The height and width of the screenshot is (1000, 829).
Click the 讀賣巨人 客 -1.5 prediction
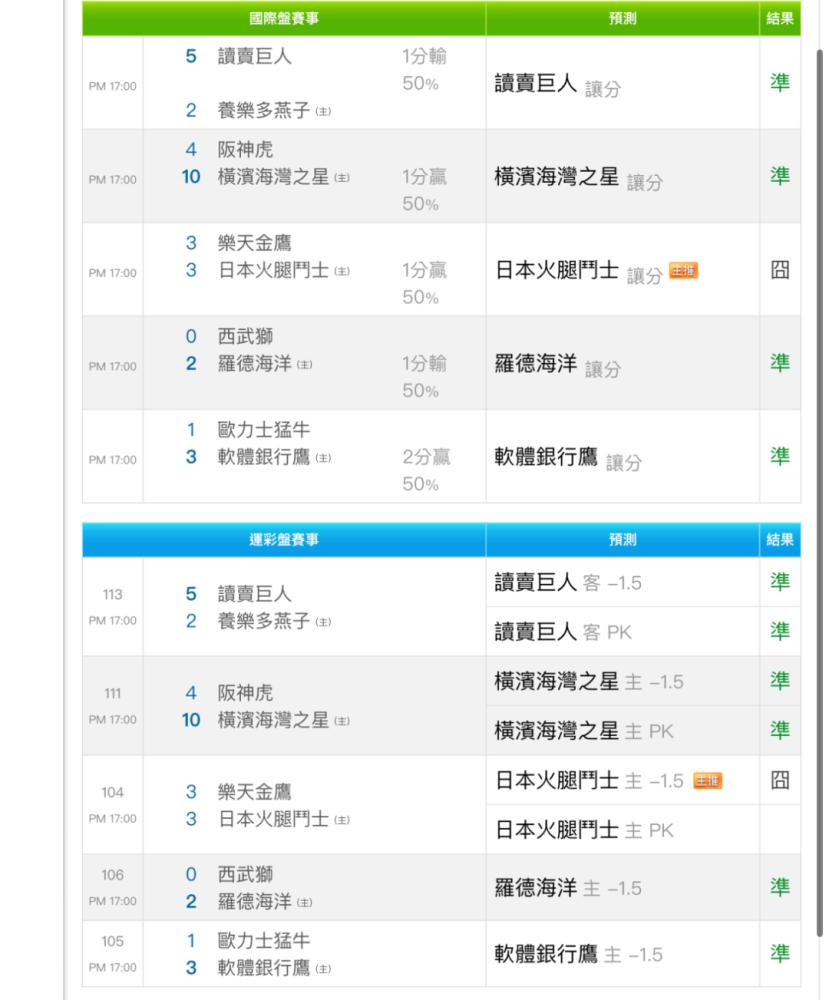[568, 582]
